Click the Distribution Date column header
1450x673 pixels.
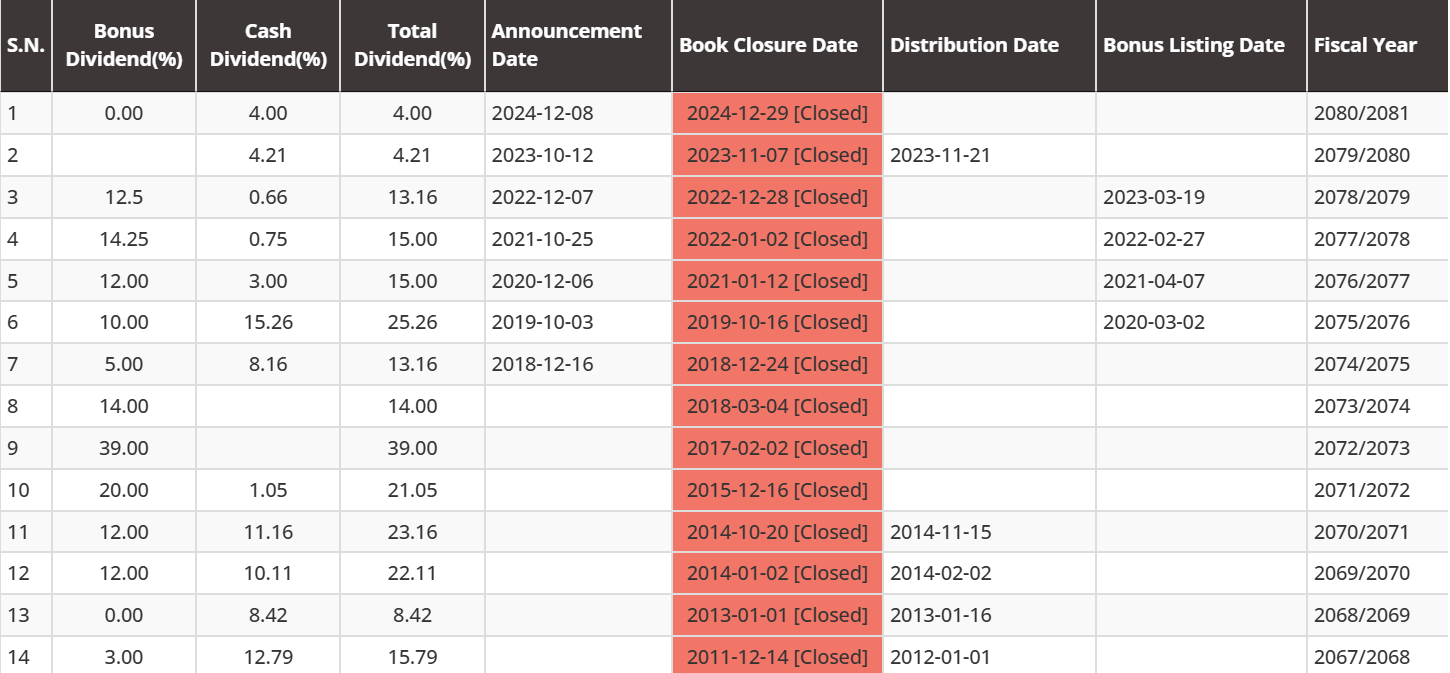[x=974, y=45]
